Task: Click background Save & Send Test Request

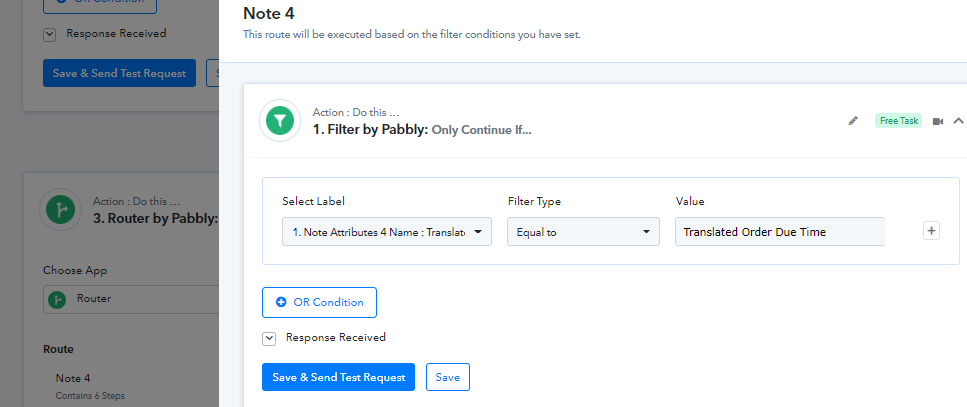Action: coord(119,73)
